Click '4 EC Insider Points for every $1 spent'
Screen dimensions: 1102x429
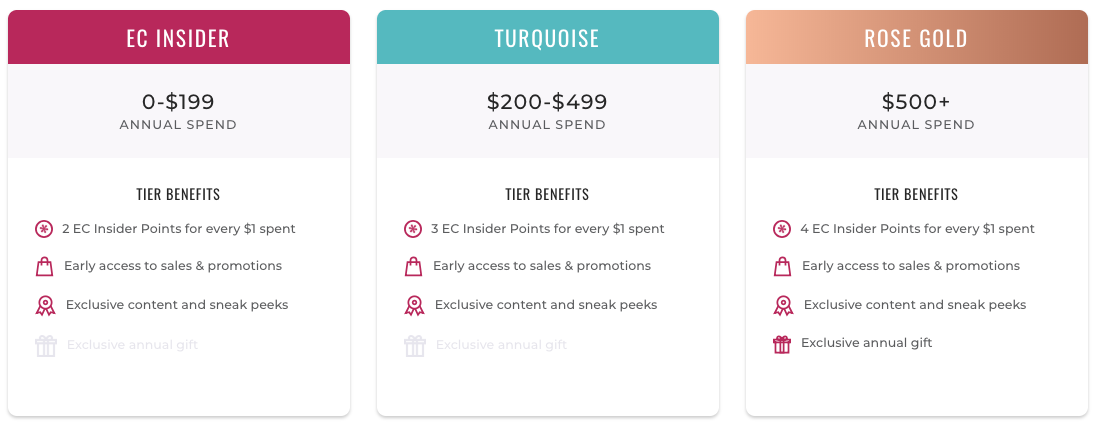point(917,229)
